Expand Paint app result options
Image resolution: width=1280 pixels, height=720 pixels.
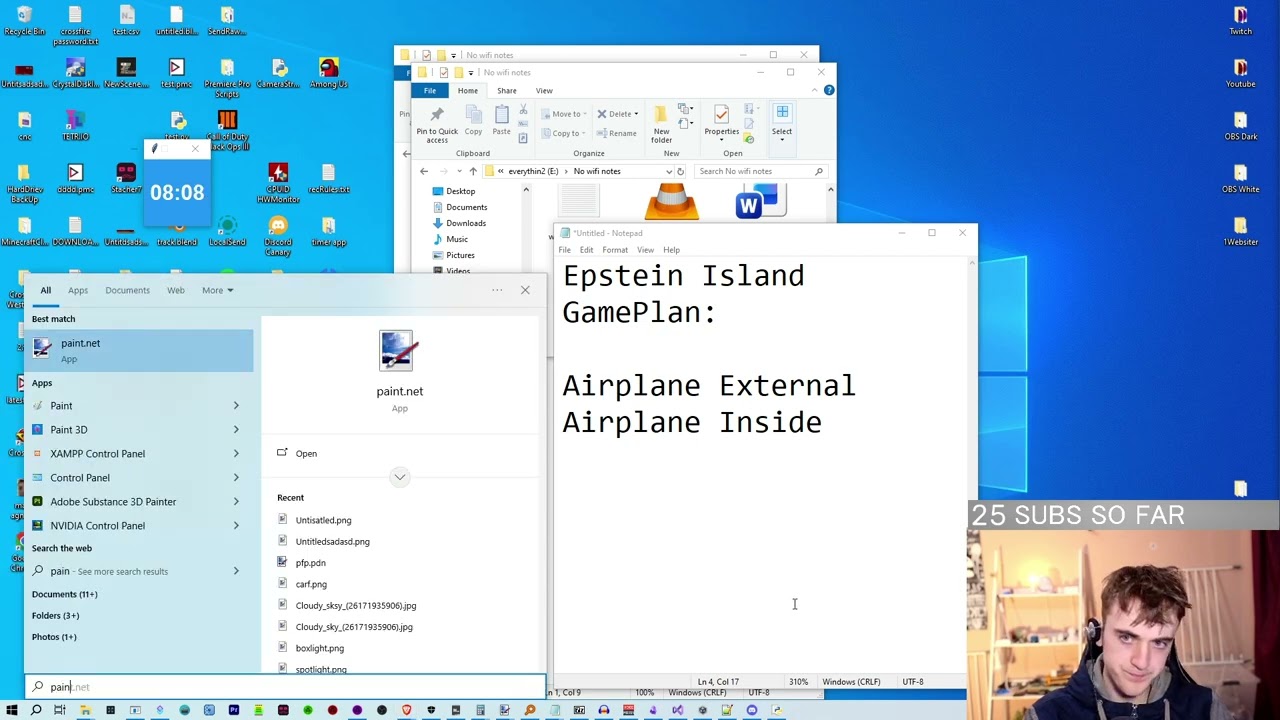pyautogui.click(x=236, y=406)
